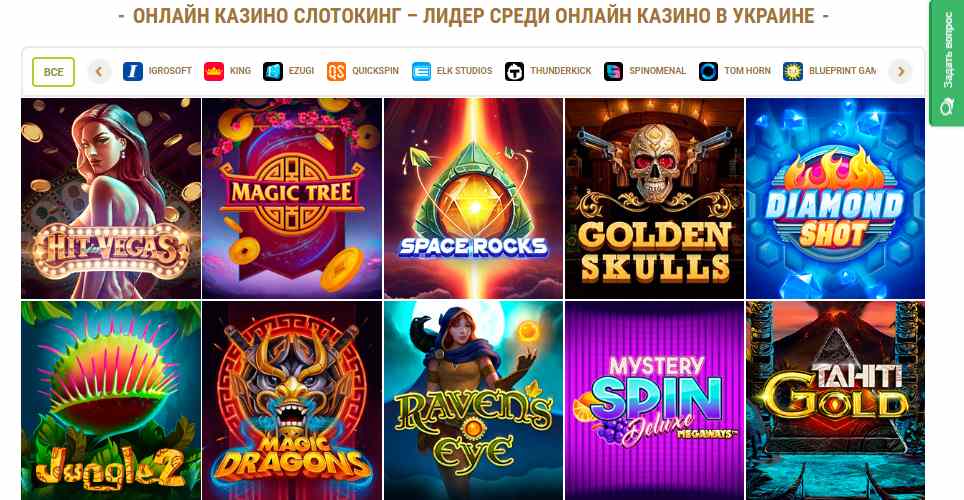Launch the Raven's Eye slot
Screen dimensions: 964x500
(473, 400)
